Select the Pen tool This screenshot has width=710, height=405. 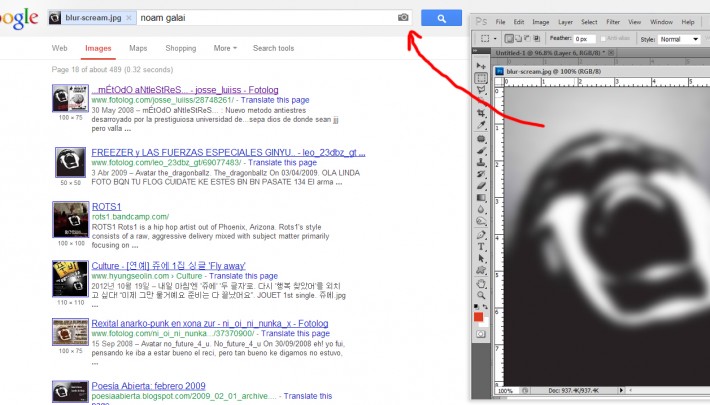(x=481, y=235)
